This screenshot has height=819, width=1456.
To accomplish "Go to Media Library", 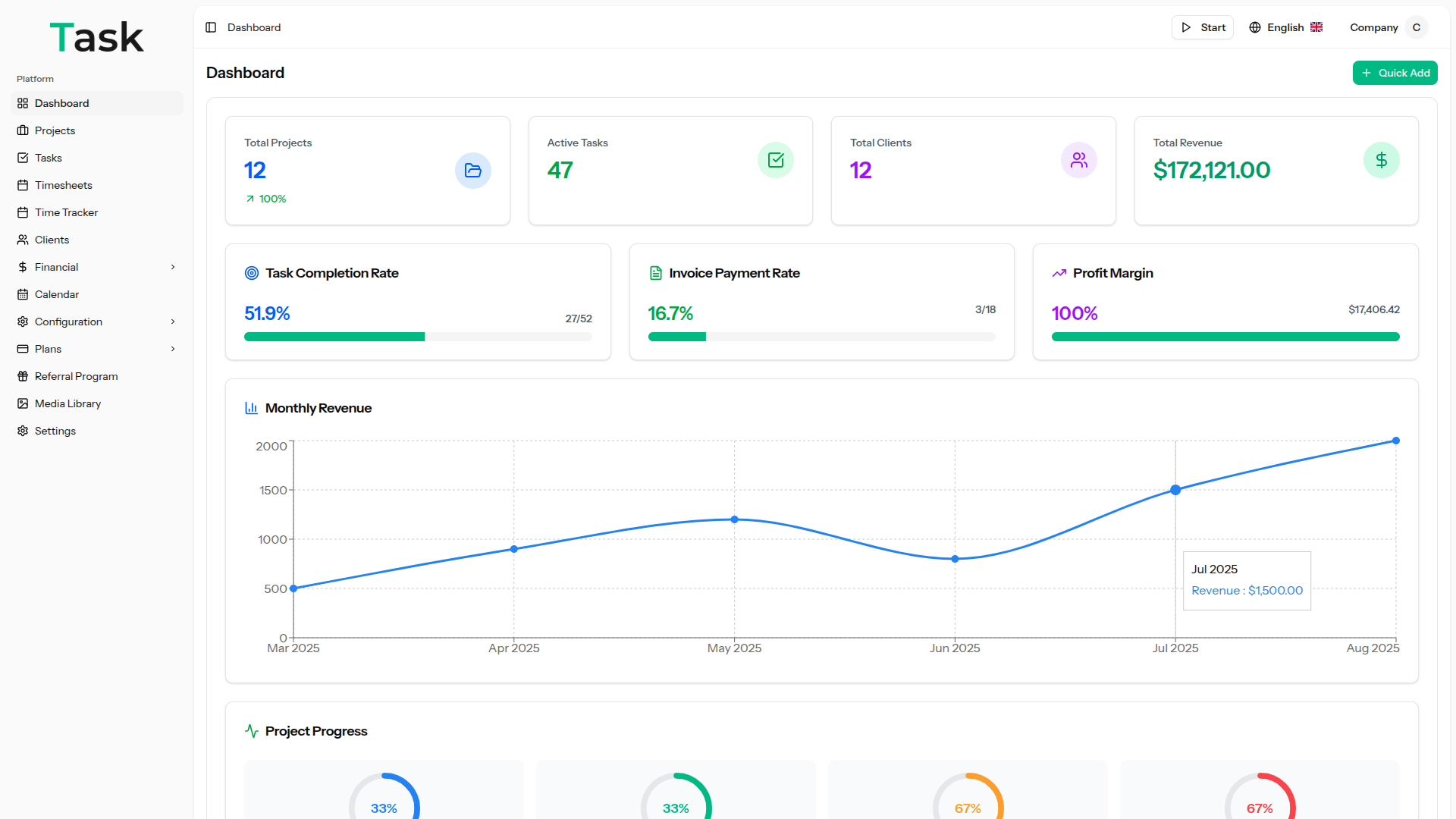I will pyautogui.click(x=67, y=403).
